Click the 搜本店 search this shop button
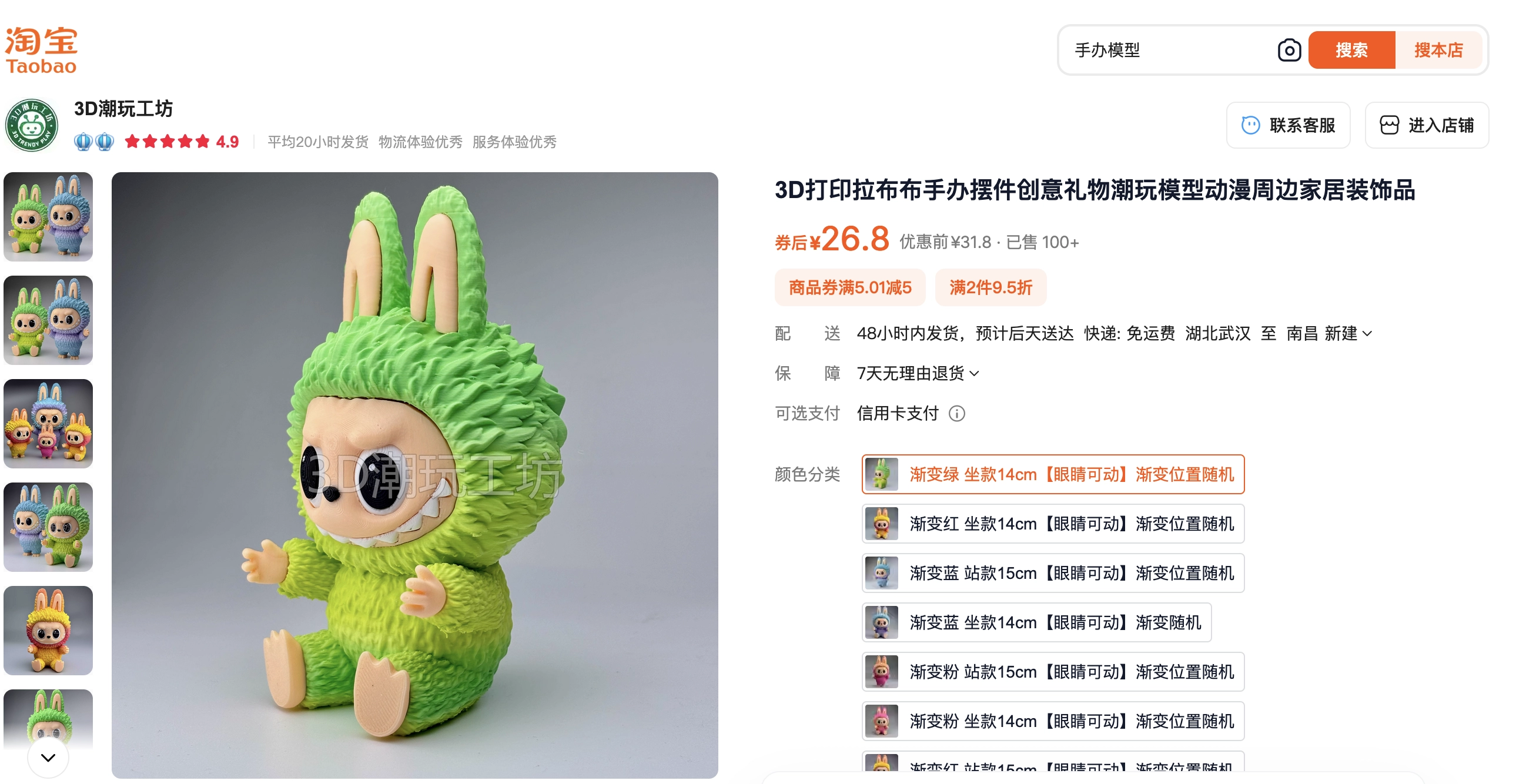This screenshot has width=1526, height=784. [1439, 51]
